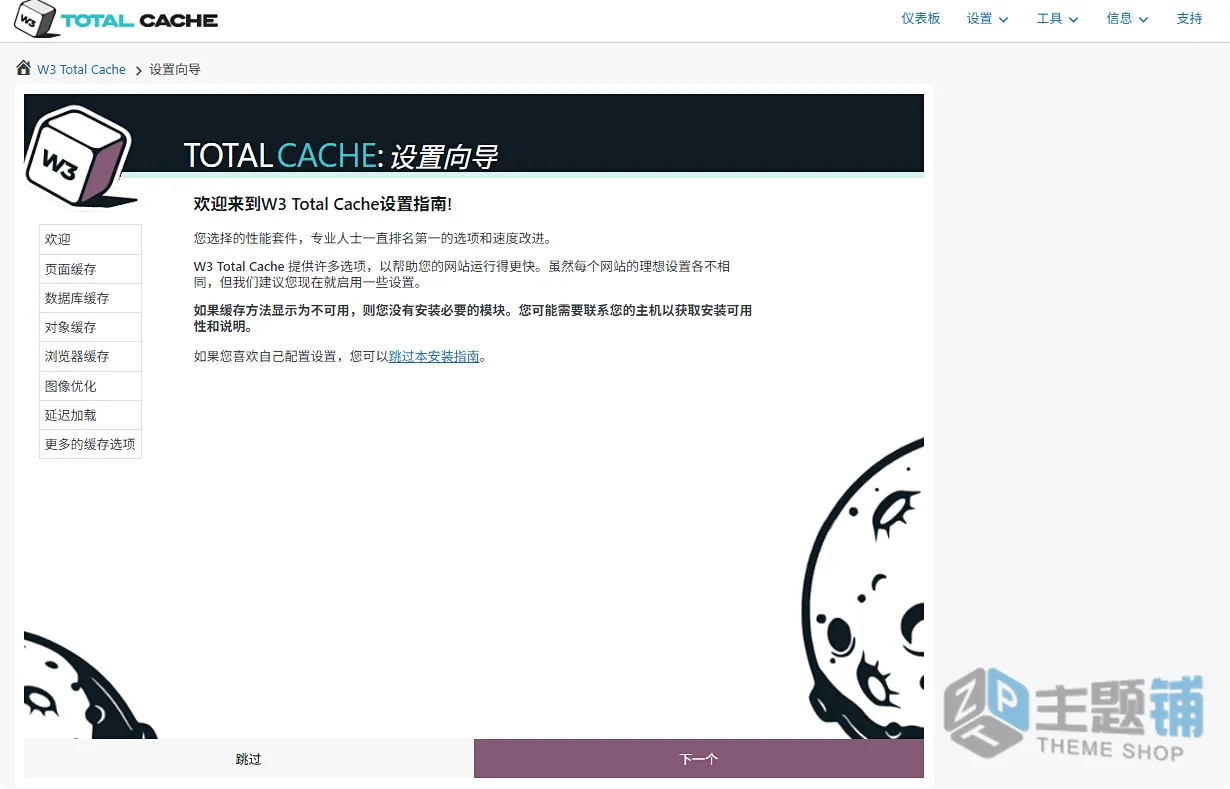
Task: Select the 对象缓存 wizard step
Action: coord(90,327)
